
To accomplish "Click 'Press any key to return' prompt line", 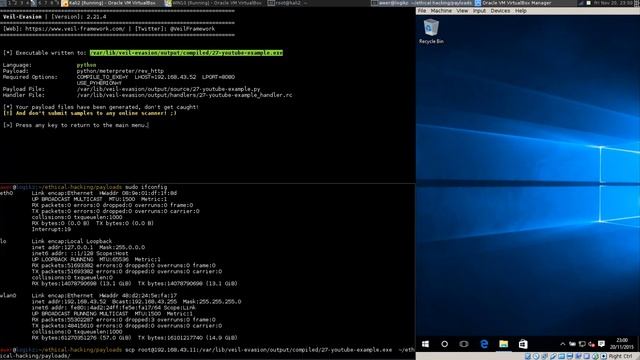I will point(76,125).
